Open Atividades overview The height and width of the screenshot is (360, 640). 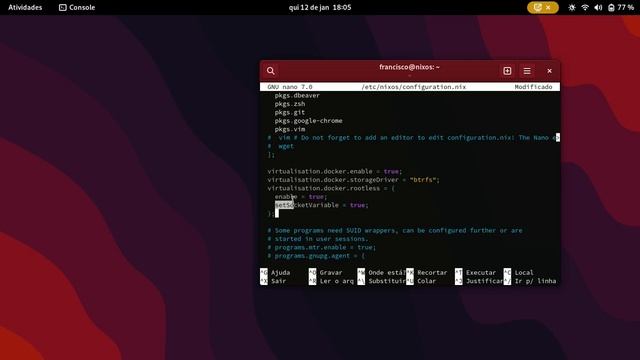click(25, 7)
